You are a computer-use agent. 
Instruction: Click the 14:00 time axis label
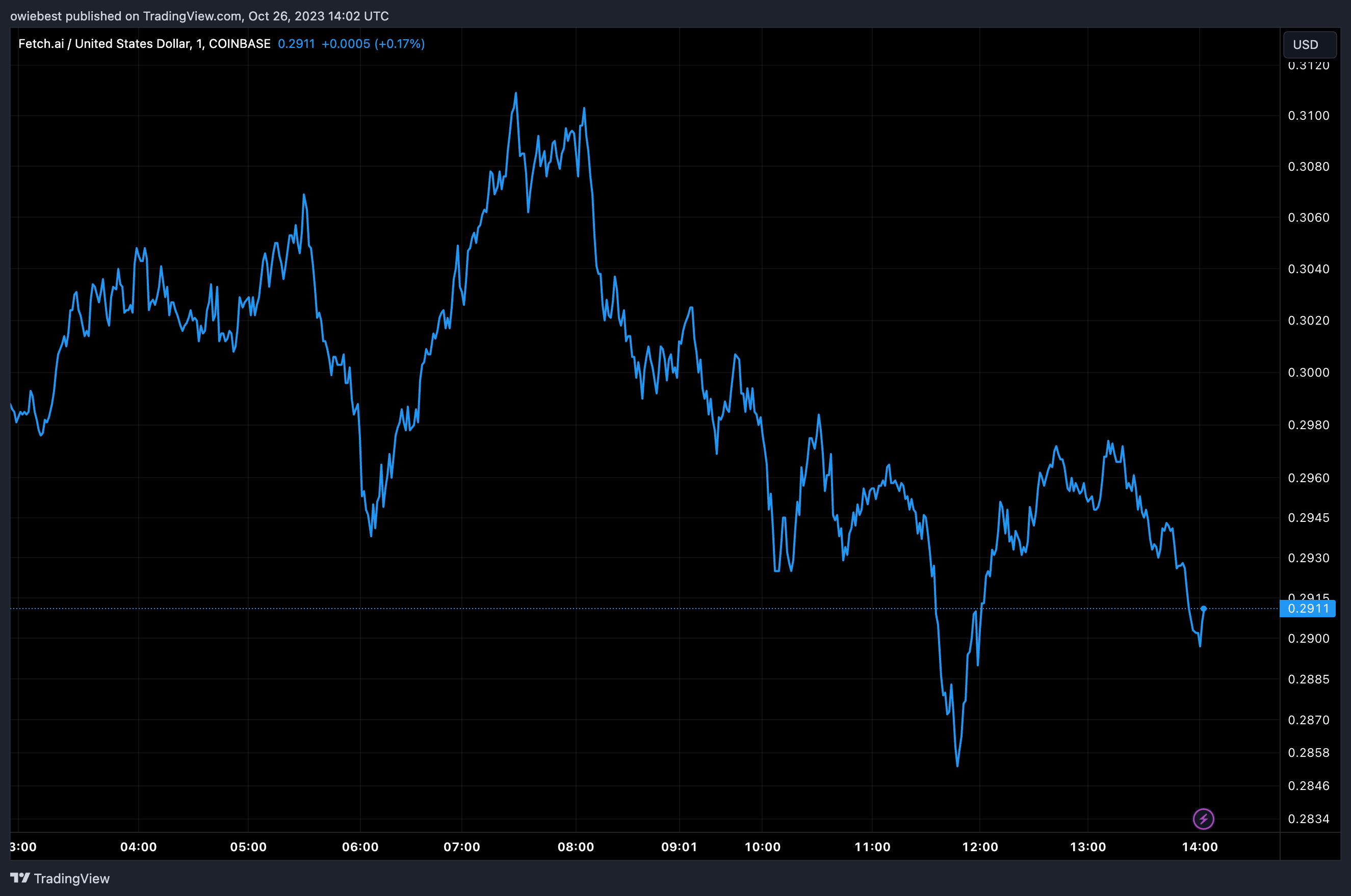1200,847
